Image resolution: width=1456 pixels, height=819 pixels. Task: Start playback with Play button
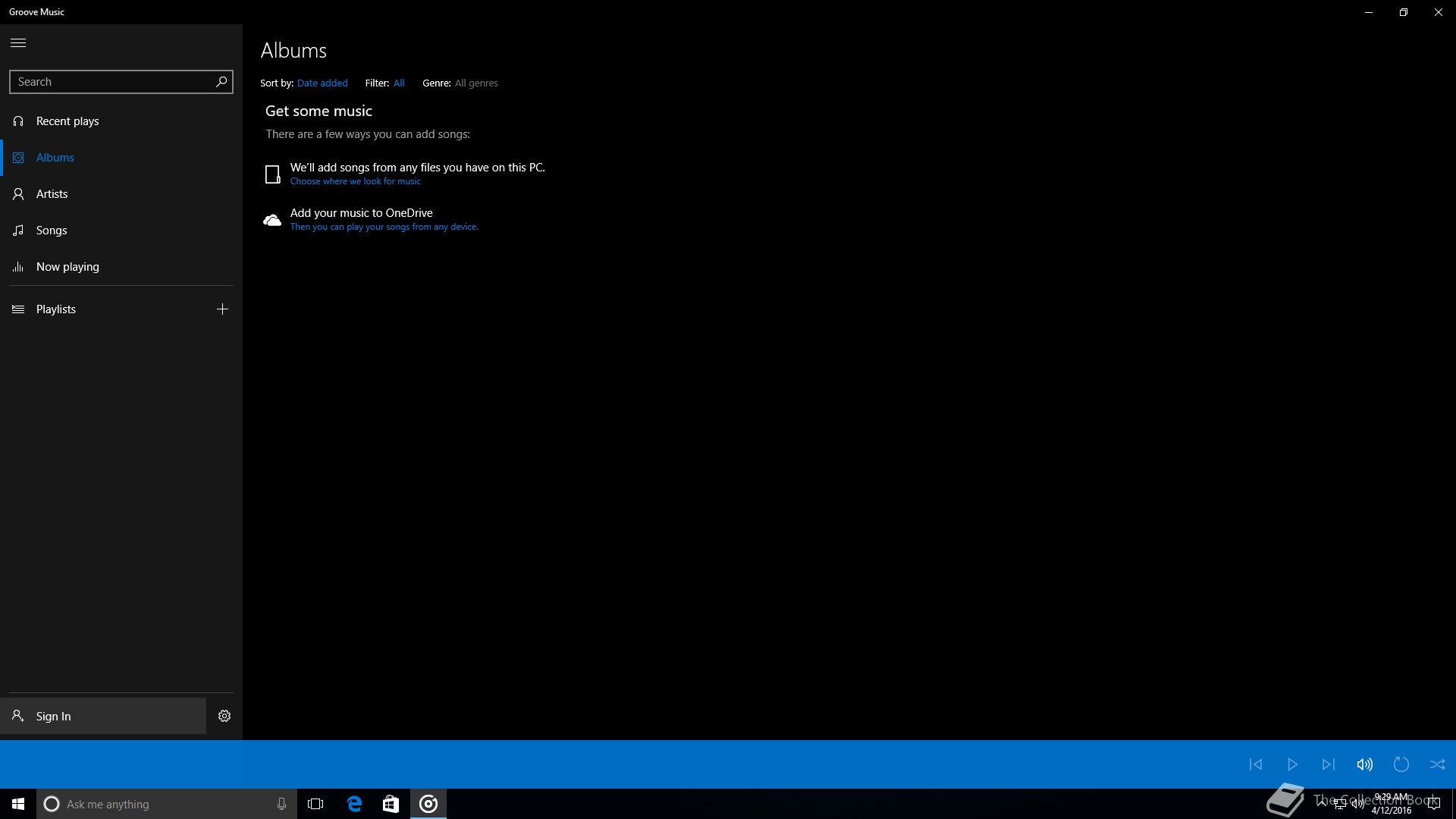click(1292, 764)
